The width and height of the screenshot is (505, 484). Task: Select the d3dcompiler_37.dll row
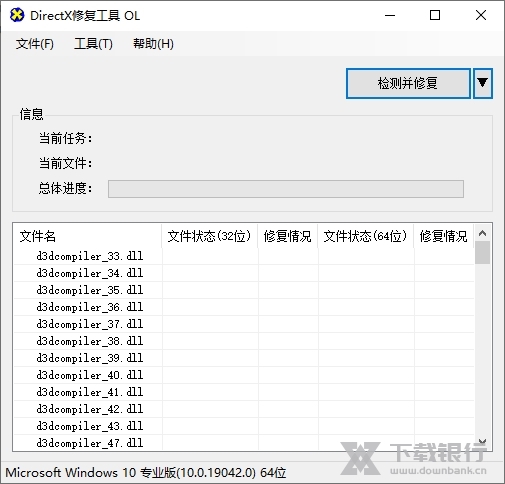click(244, 324)
